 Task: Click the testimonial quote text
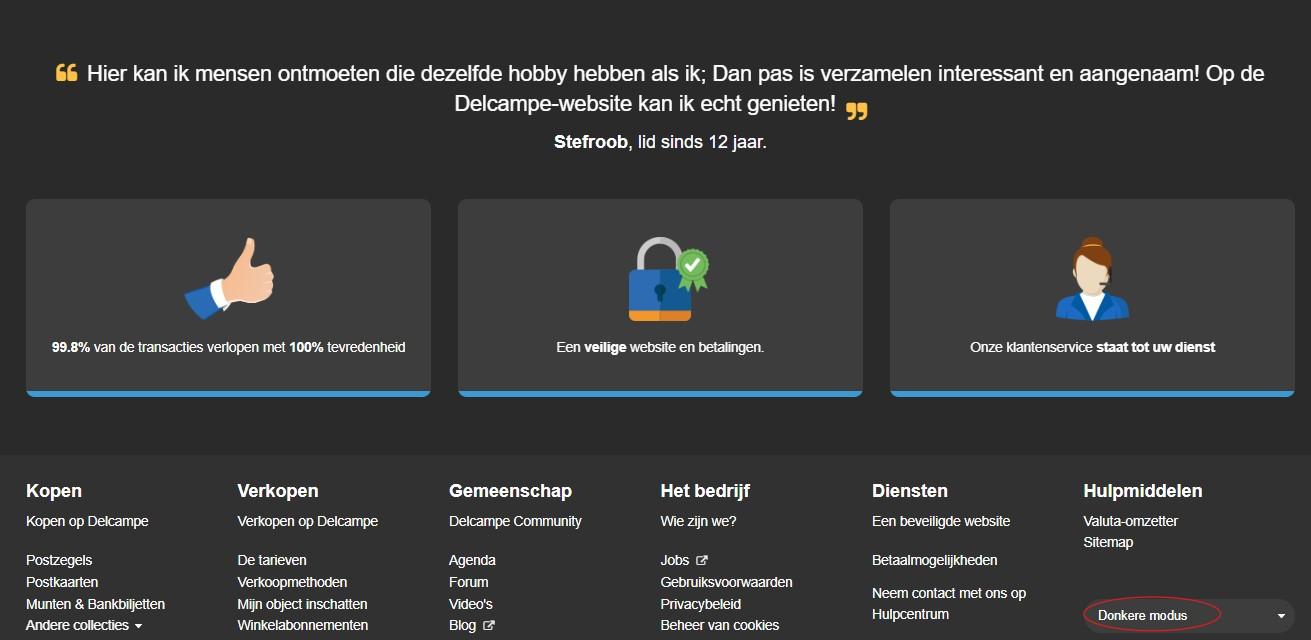pos(660,89)
